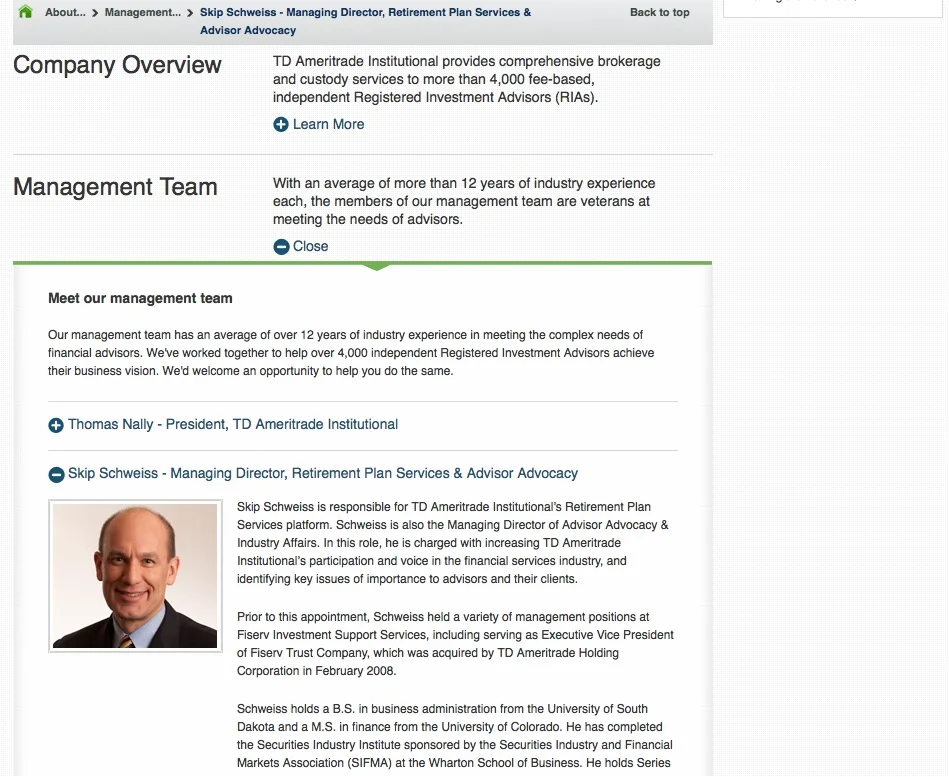The height and width of the screenshot is (776, 949).
Task: Go to Management... breadcrumb link
Action: tap(143, 12)
